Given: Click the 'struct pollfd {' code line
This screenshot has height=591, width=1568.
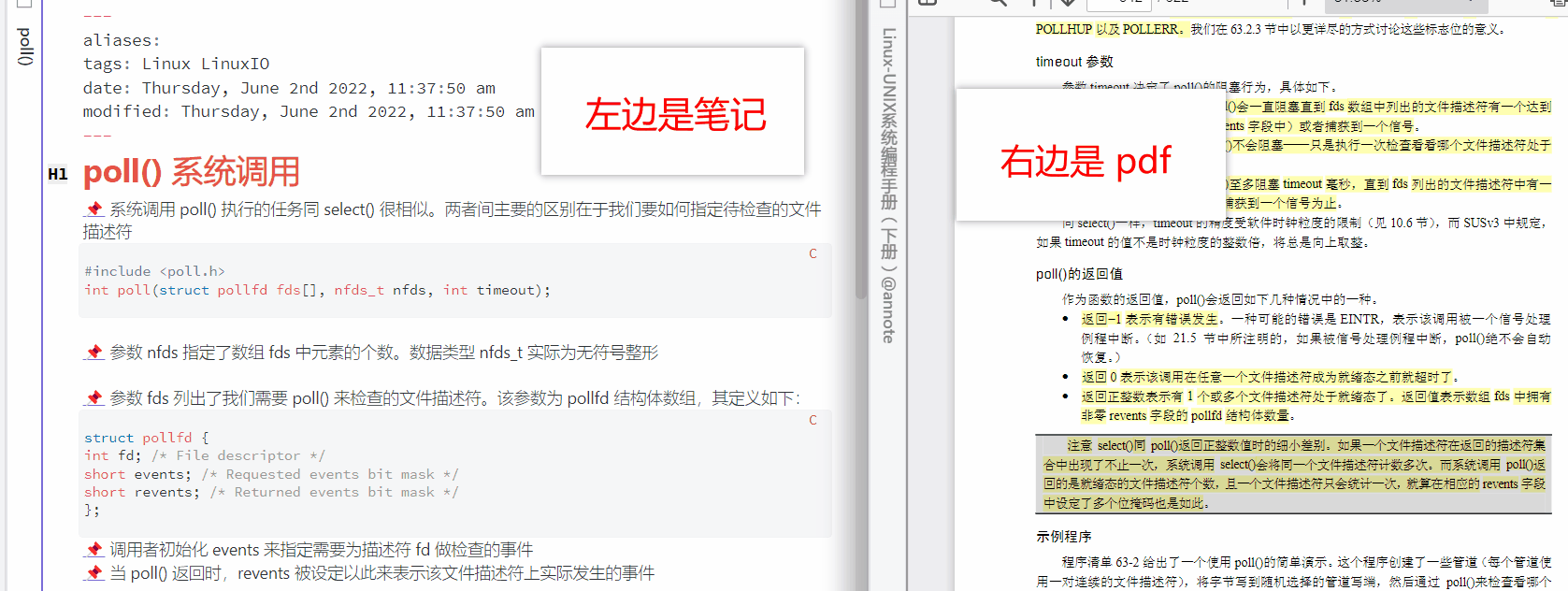Looking at the screenshot, I should (x=147, y=438).
